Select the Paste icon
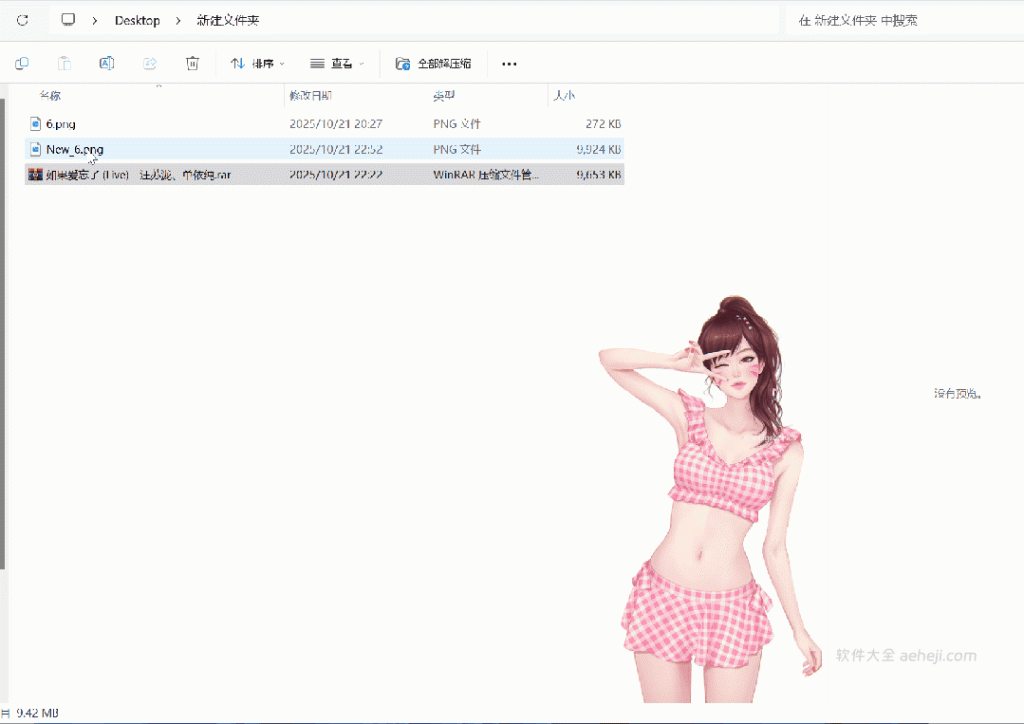The image size is (1024, 724). tap(63, 63)
